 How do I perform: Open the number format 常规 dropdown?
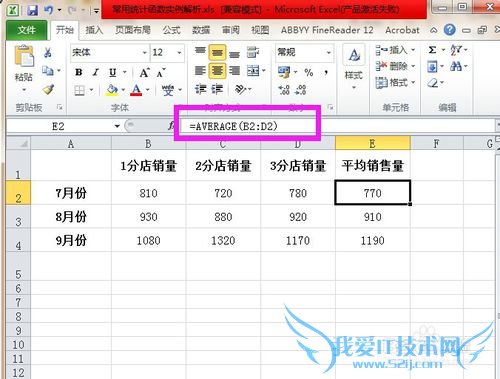click(x=329, y=53)
